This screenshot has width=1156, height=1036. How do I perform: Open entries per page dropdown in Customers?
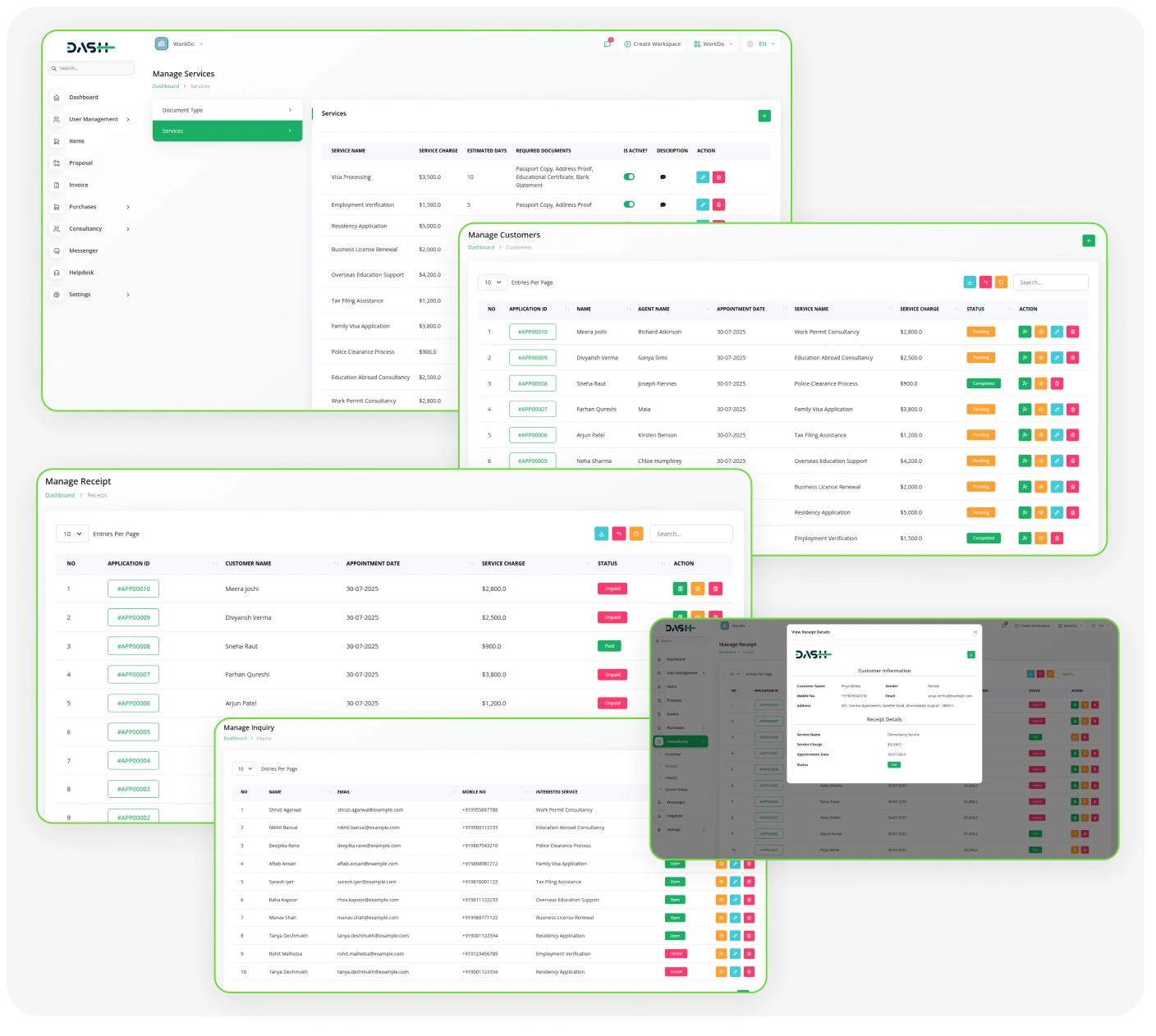click(x=492, y=282)
